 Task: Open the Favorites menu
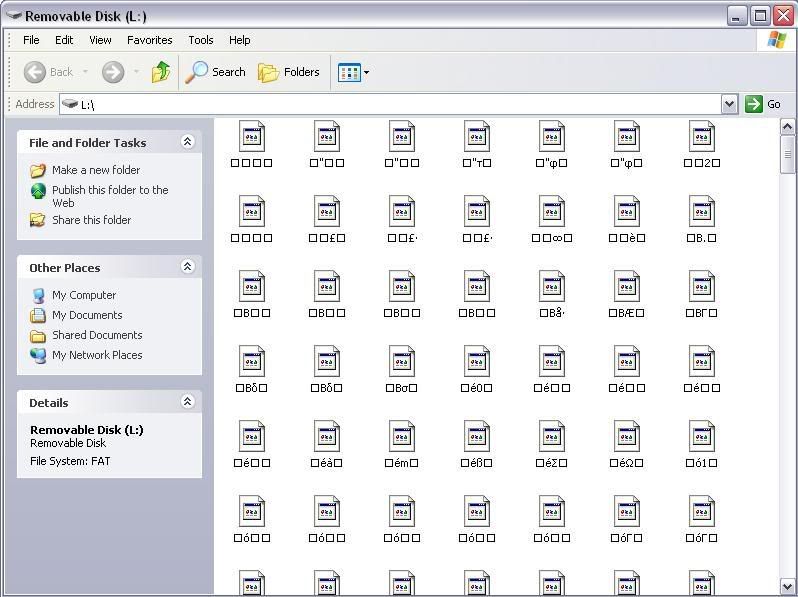[x=150, y=40]
